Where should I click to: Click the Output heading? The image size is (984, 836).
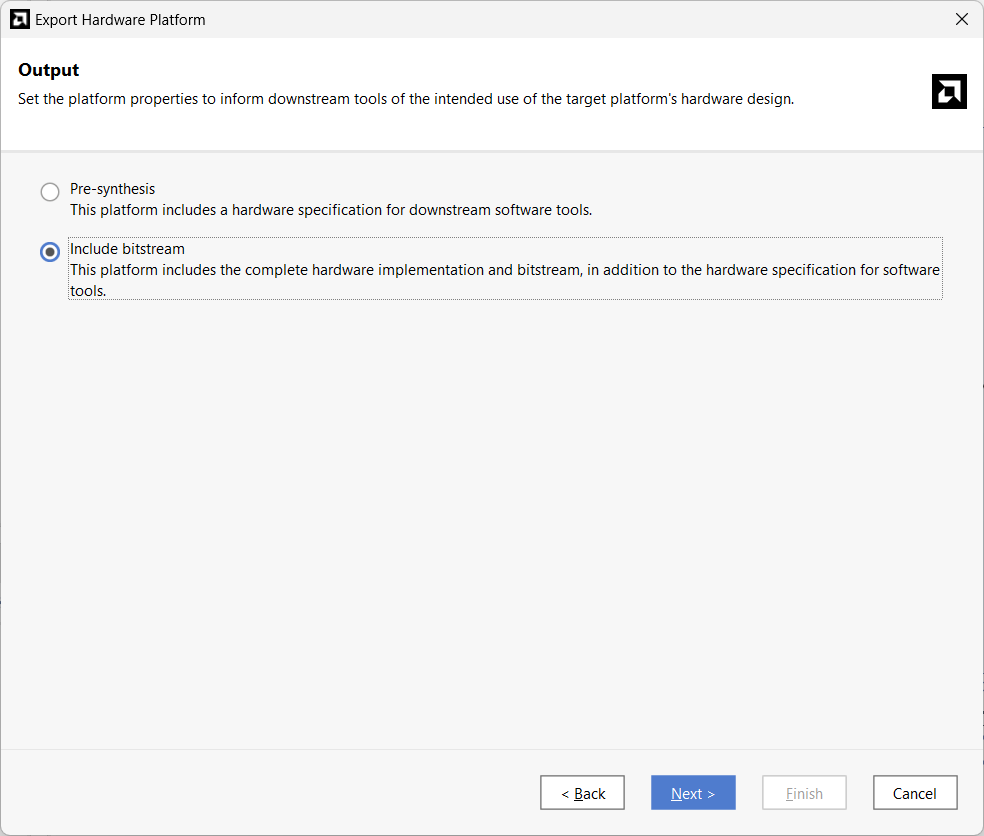pyautogui.click(x=49, y=70)
